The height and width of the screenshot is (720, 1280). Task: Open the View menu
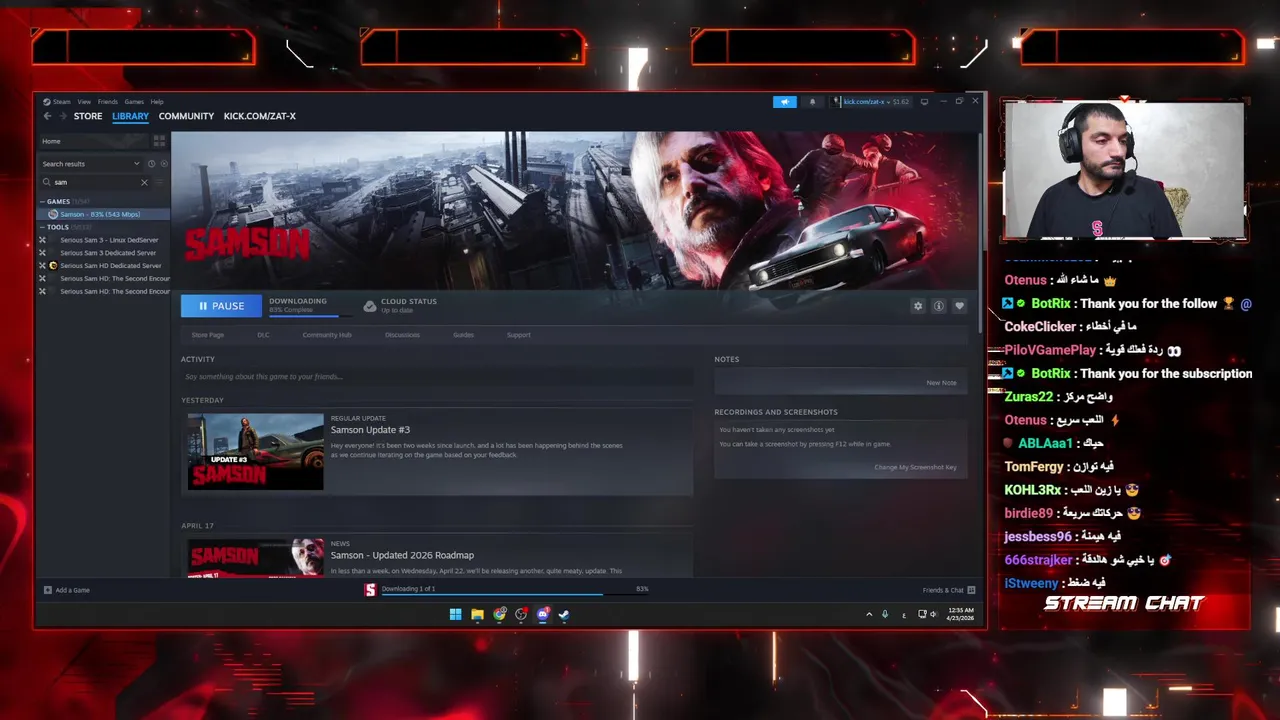pos(84,101)
